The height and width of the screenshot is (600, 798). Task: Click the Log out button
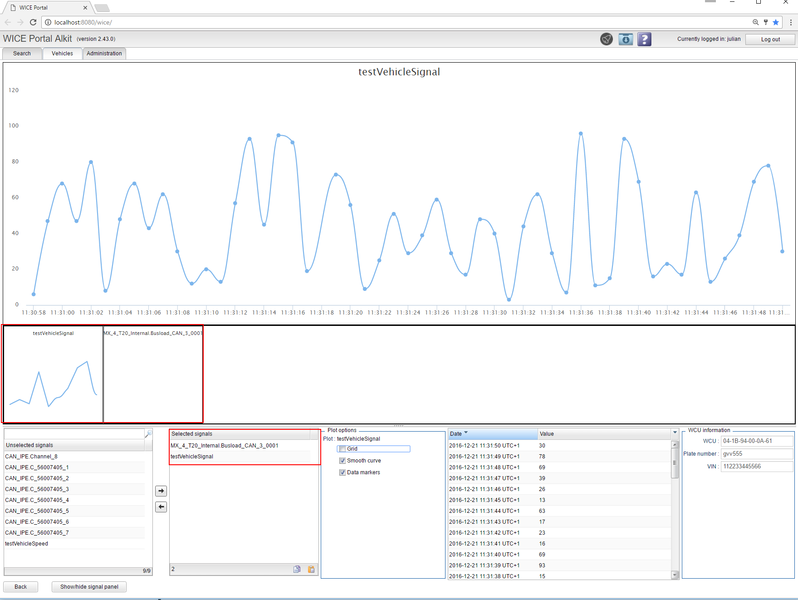click(770, 39)
